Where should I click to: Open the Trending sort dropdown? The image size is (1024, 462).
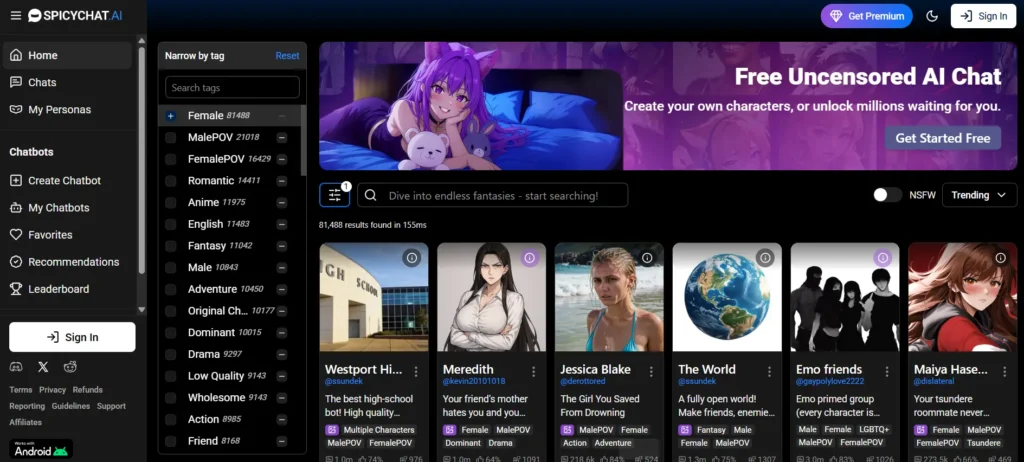[979, 195]
